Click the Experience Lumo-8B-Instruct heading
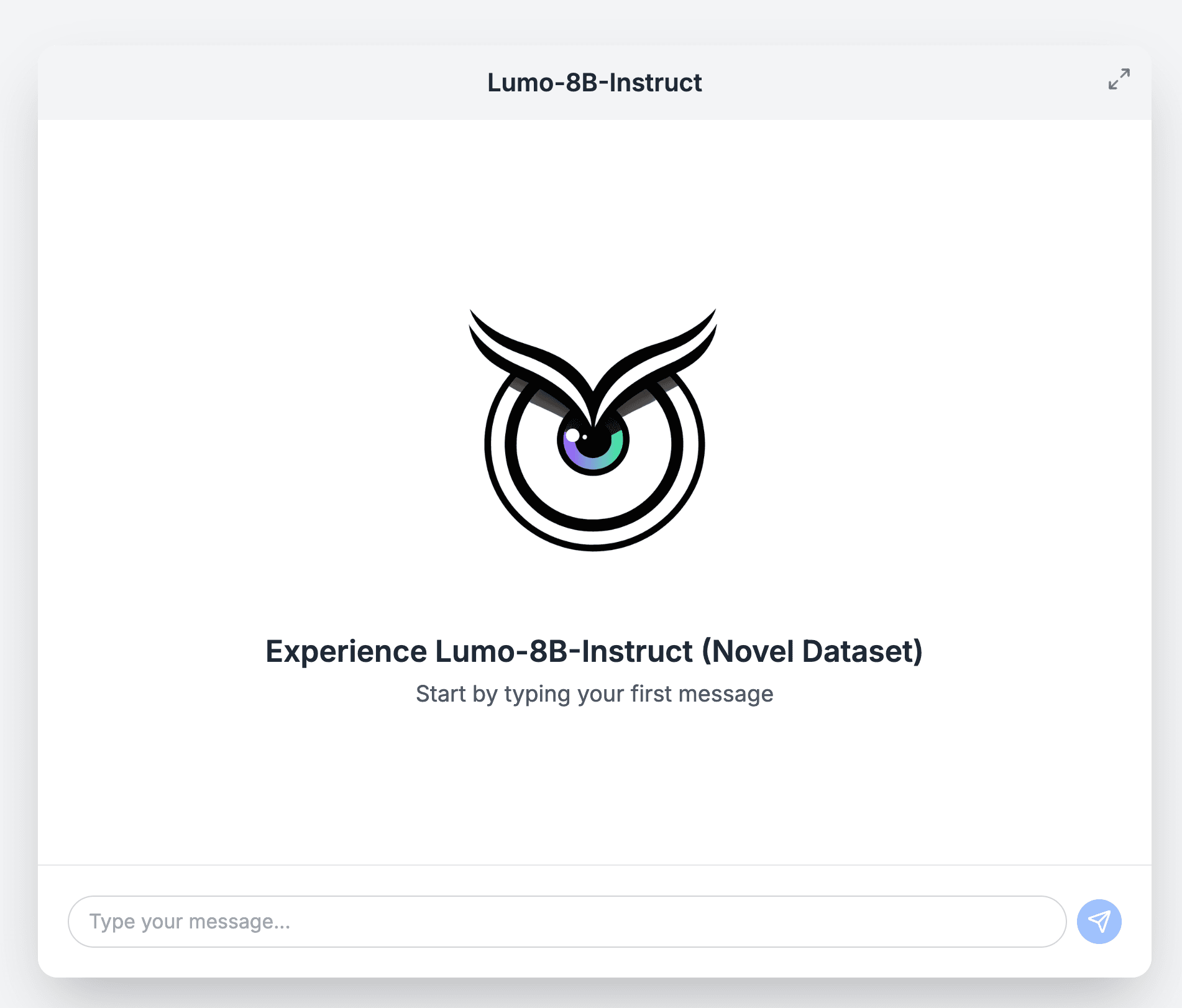This screenshot has height=1008, width=1182. (x=594, y=651)
